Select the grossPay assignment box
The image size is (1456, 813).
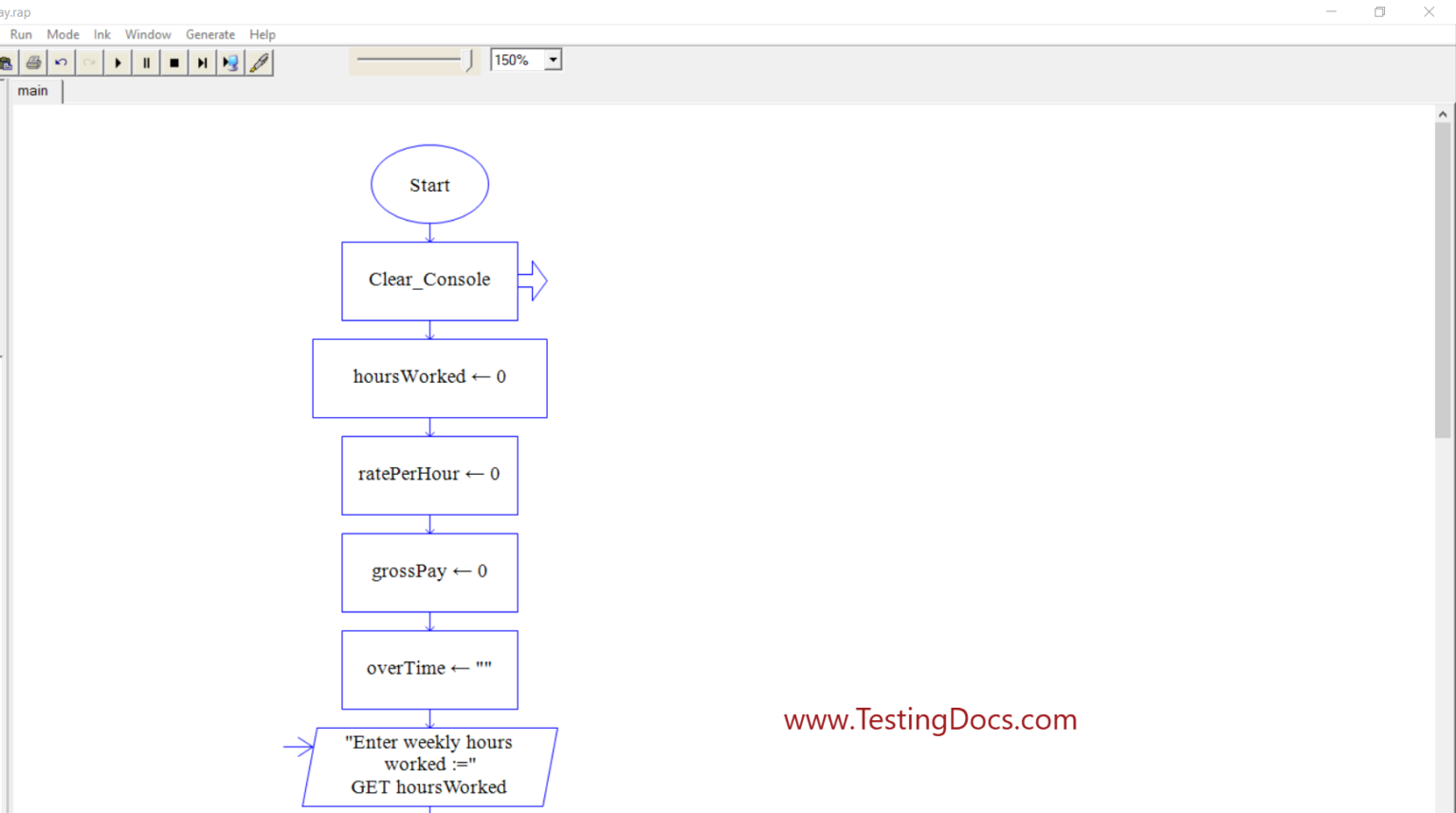pyautogui.click(x=429, y=571)
